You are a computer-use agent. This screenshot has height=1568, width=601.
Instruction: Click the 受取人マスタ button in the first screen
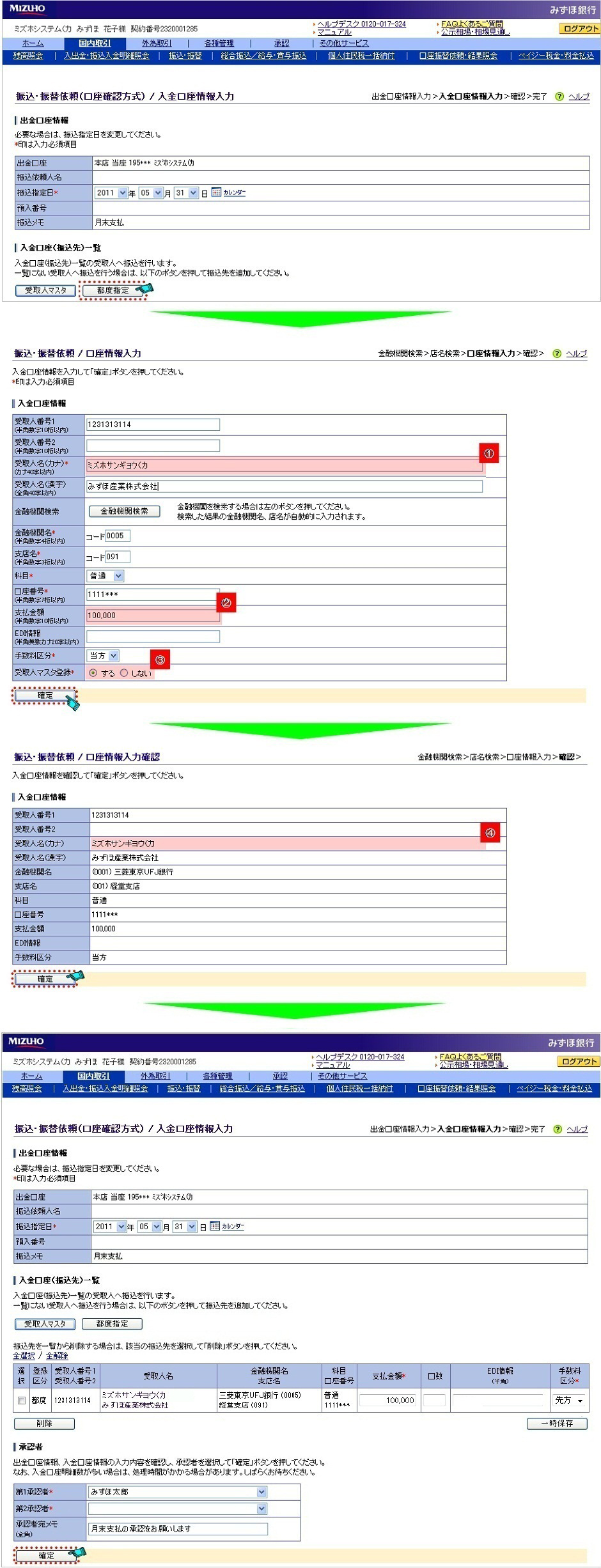pyautogui.click(x=45, y=290)
